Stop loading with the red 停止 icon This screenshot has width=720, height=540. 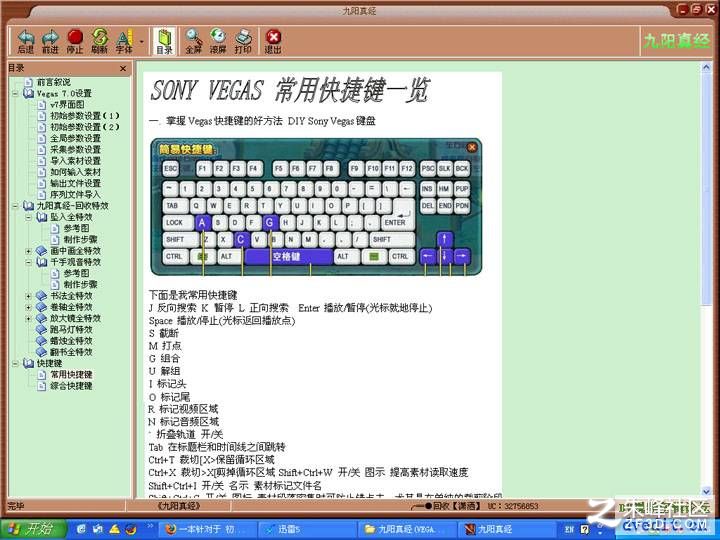[x=75, y=41]
